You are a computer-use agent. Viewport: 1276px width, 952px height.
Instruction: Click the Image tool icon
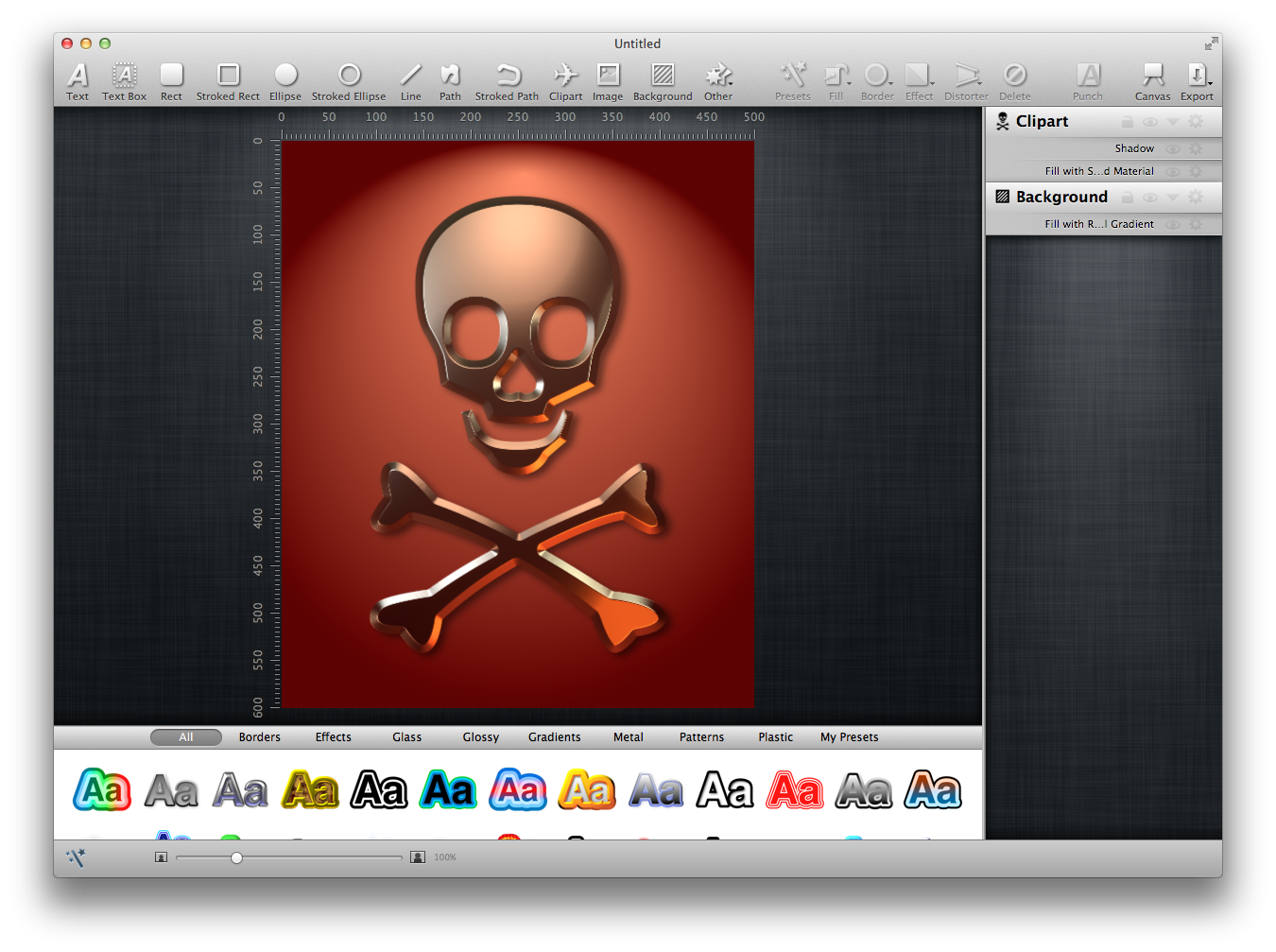(x=608, y=80)
